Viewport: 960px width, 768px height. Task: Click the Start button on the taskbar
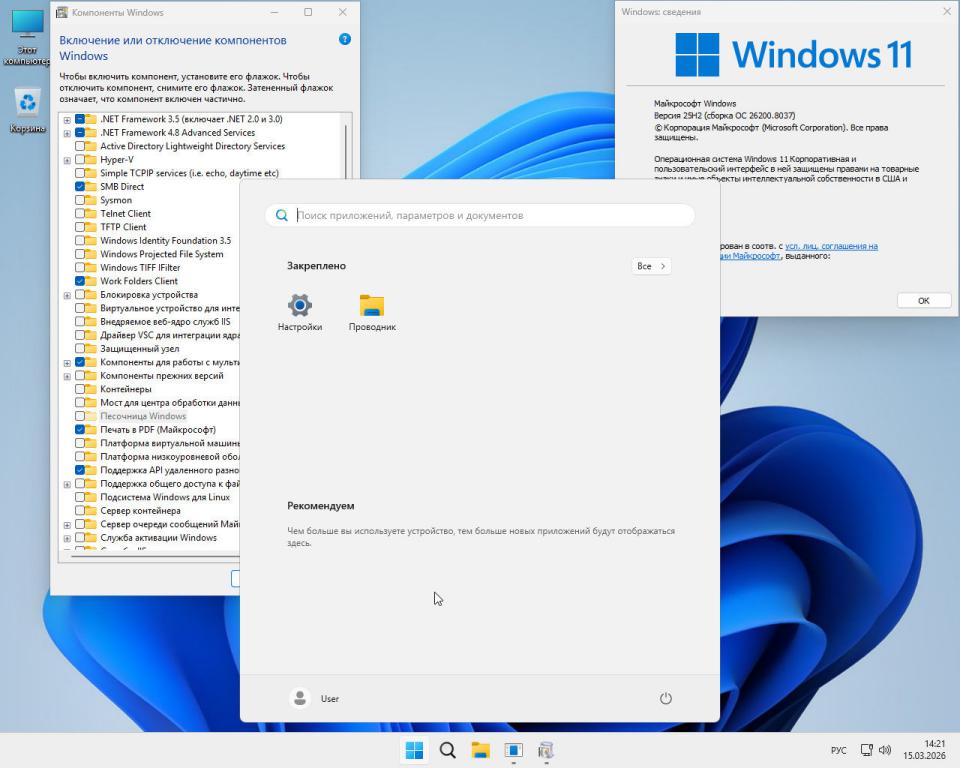(x=414, y=750)
